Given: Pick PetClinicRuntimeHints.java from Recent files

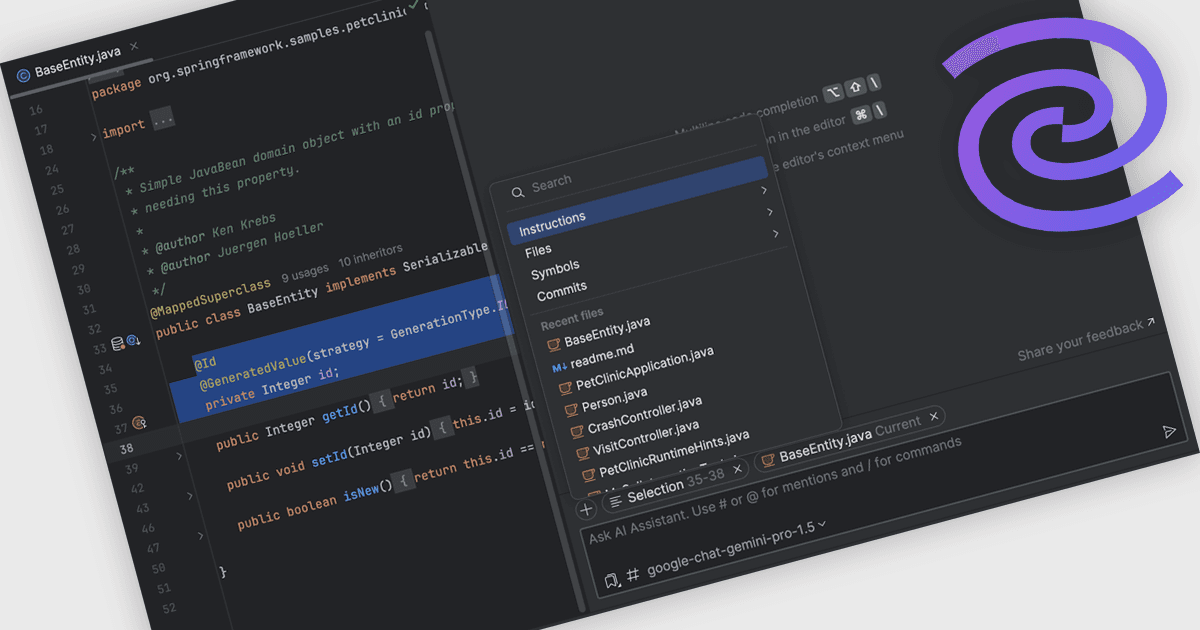Looking at the screenshot, I should (x=674, y=454).
